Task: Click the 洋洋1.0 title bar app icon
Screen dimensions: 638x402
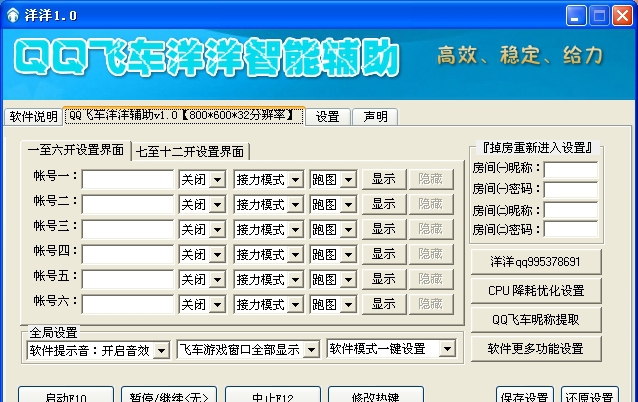Action: pos(13,15)
